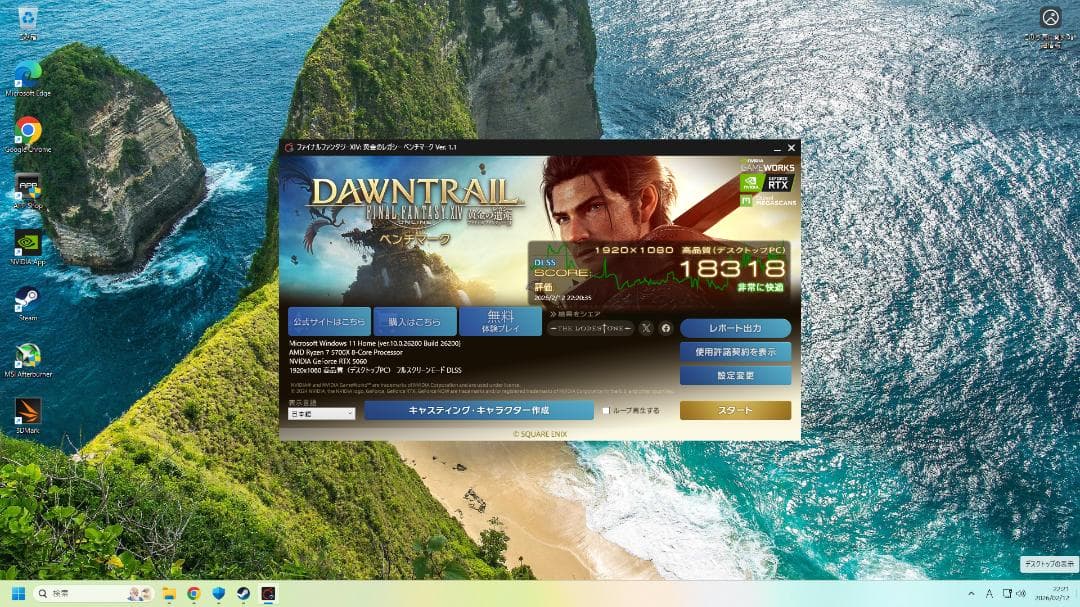The width and height of the screenshot is (1080, 607).
Task: Open the blue shield app on taskbar
Action: (219, 593)
